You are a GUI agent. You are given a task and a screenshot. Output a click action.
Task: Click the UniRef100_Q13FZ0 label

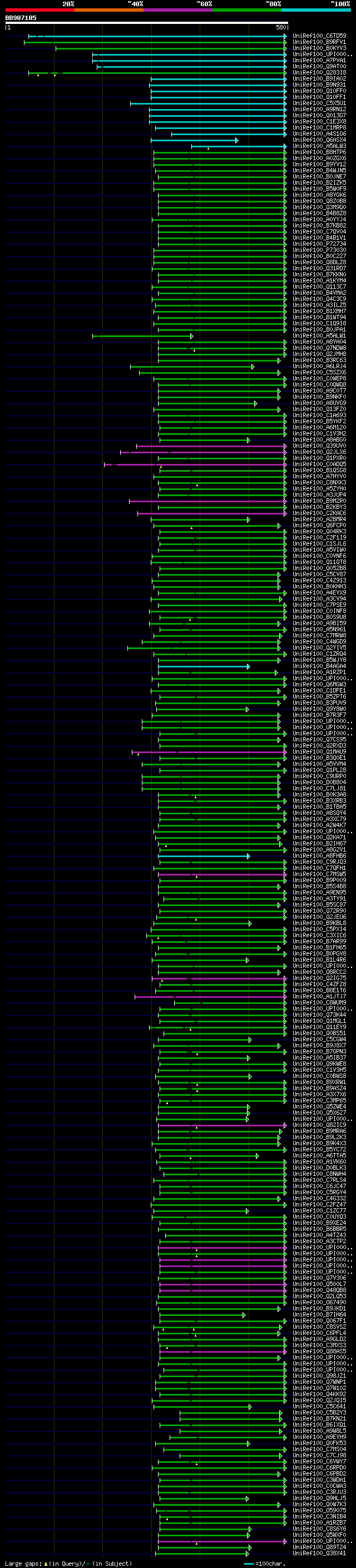tap(319, 409)
